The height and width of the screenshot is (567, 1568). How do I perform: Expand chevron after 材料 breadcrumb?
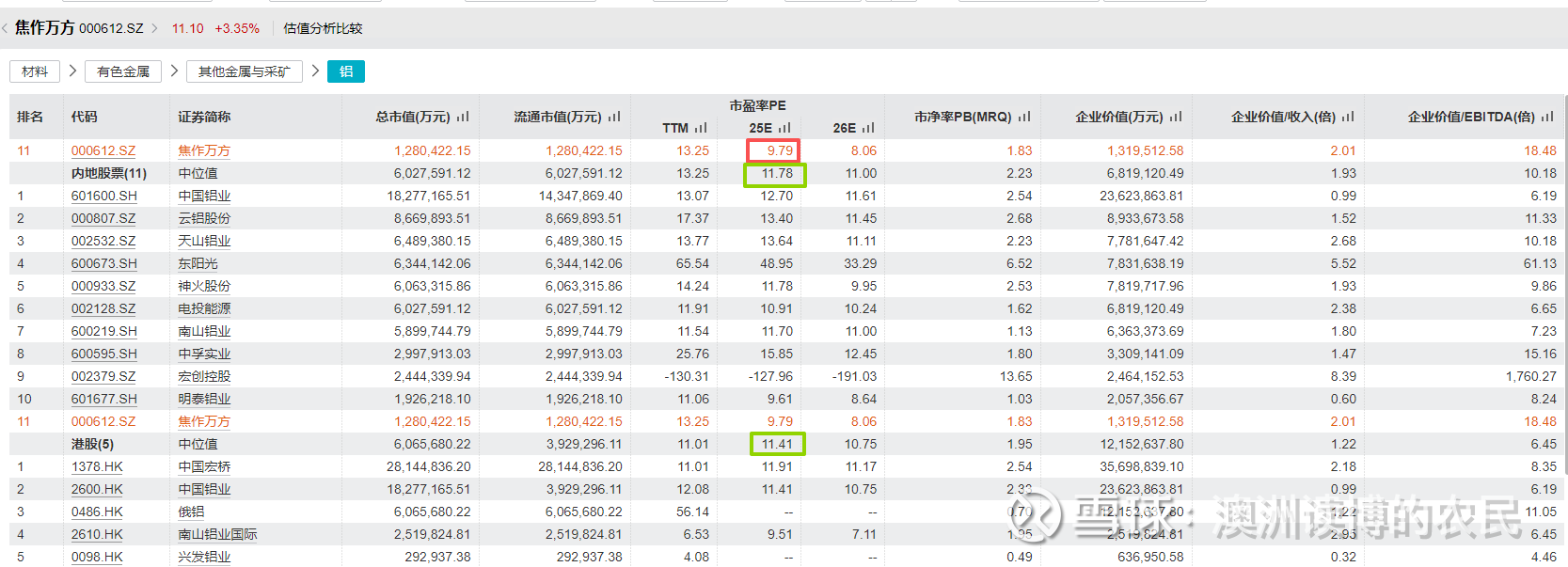pos(72,71)
